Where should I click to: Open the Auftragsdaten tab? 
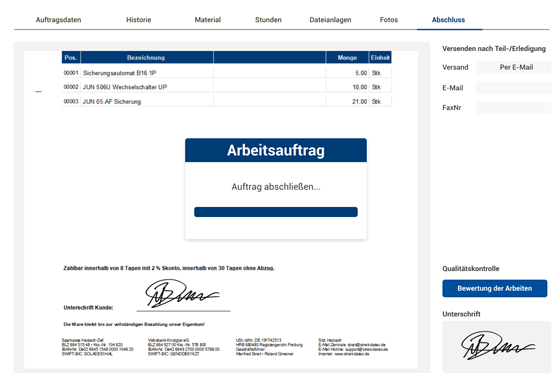[58, 20]
